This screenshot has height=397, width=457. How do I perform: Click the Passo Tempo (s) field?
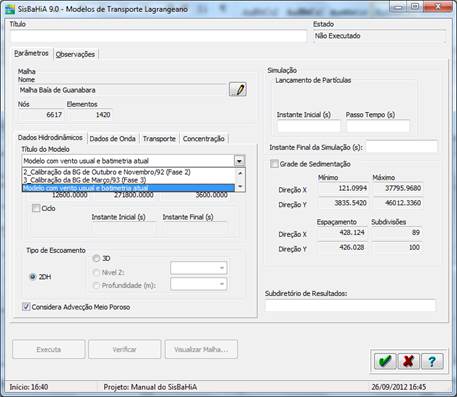pyautogui.click(x=378, y=126)
